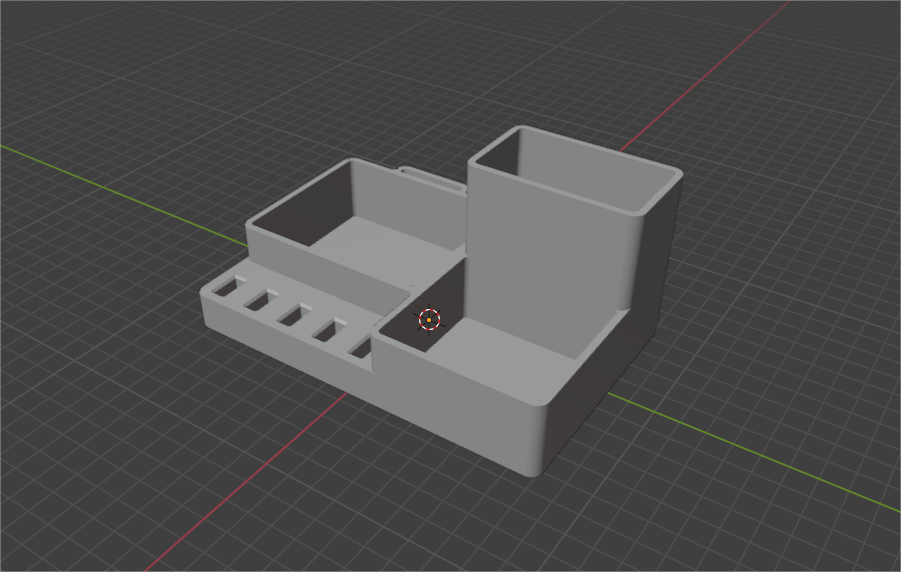Click the small tab behind the tray

[x=433, y=181]
